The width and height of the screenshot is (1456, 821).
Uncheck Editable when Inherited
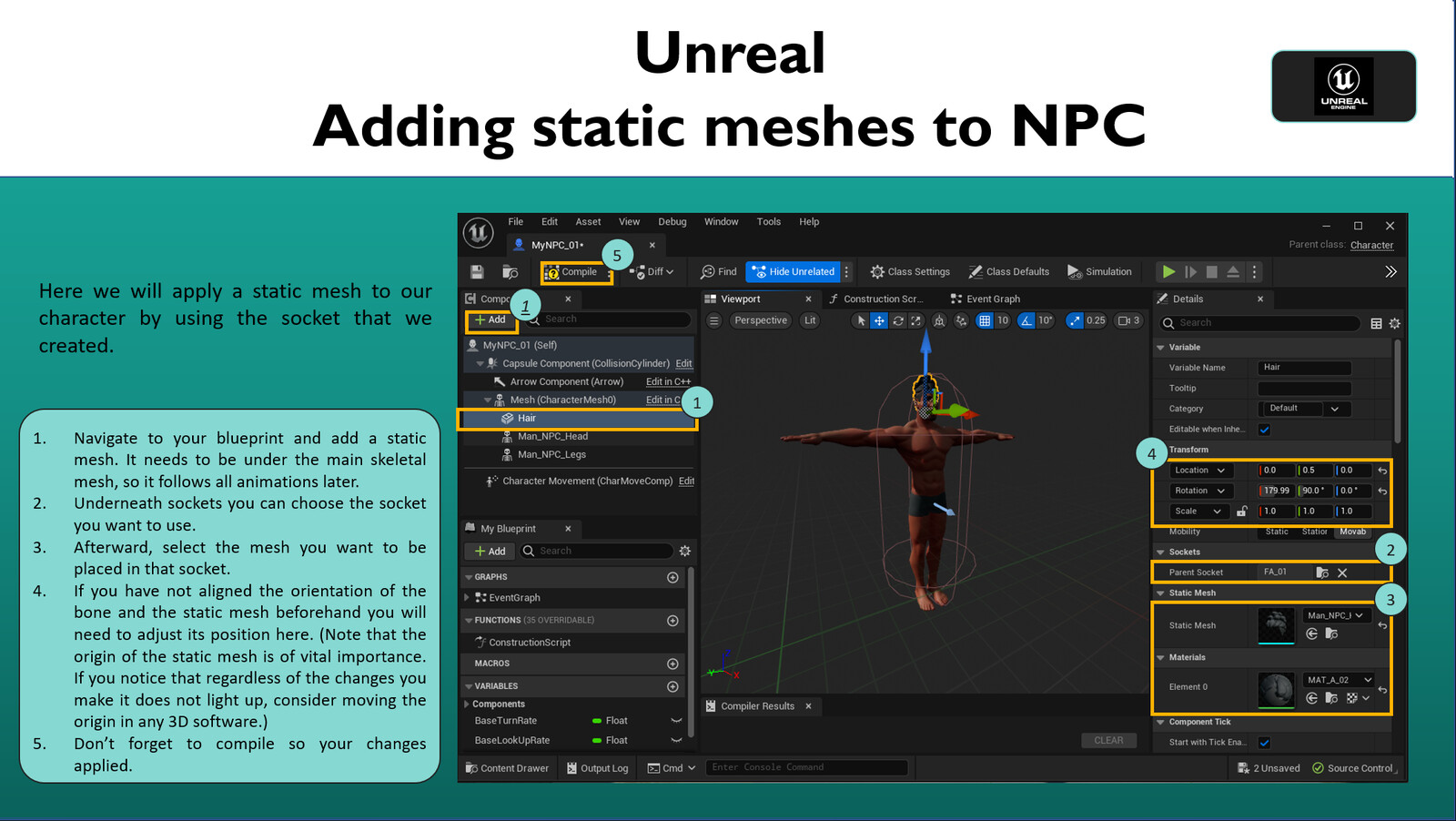point(1265,429)
